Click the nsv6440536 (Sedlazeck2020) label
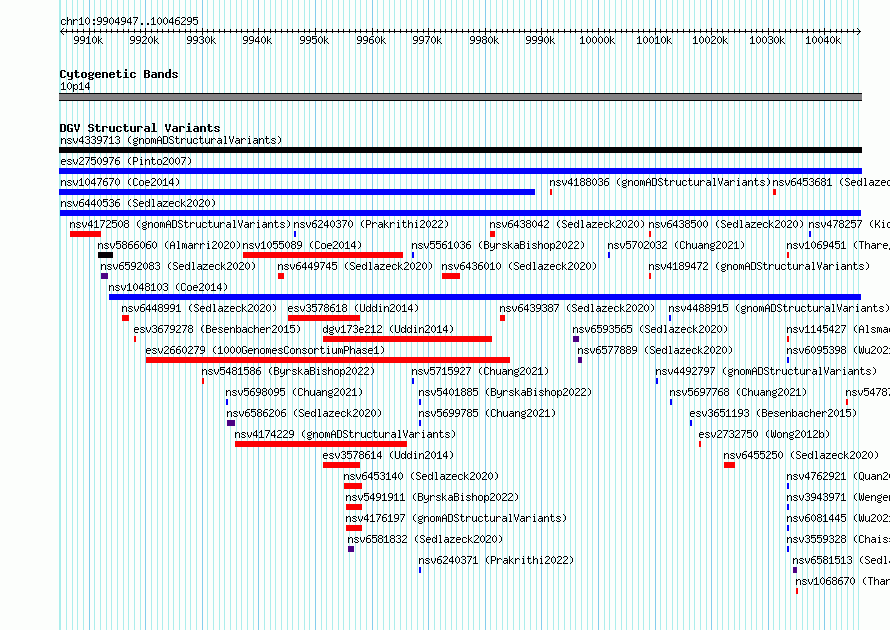The height and width of the screenshot is (630, 890). tap(138, 203)
